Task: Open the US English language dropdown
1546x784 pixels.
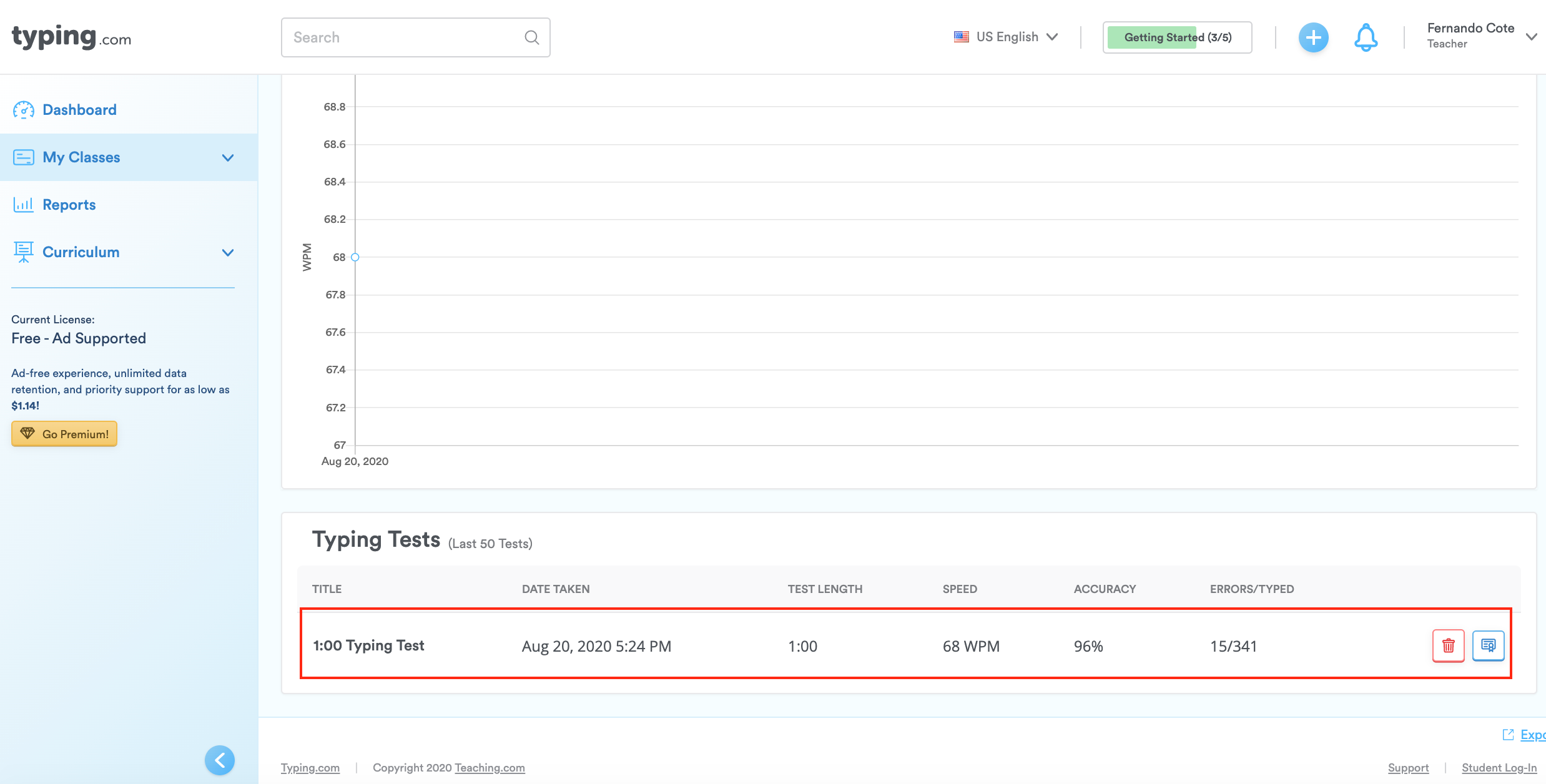Action: tap(1006, 37)
